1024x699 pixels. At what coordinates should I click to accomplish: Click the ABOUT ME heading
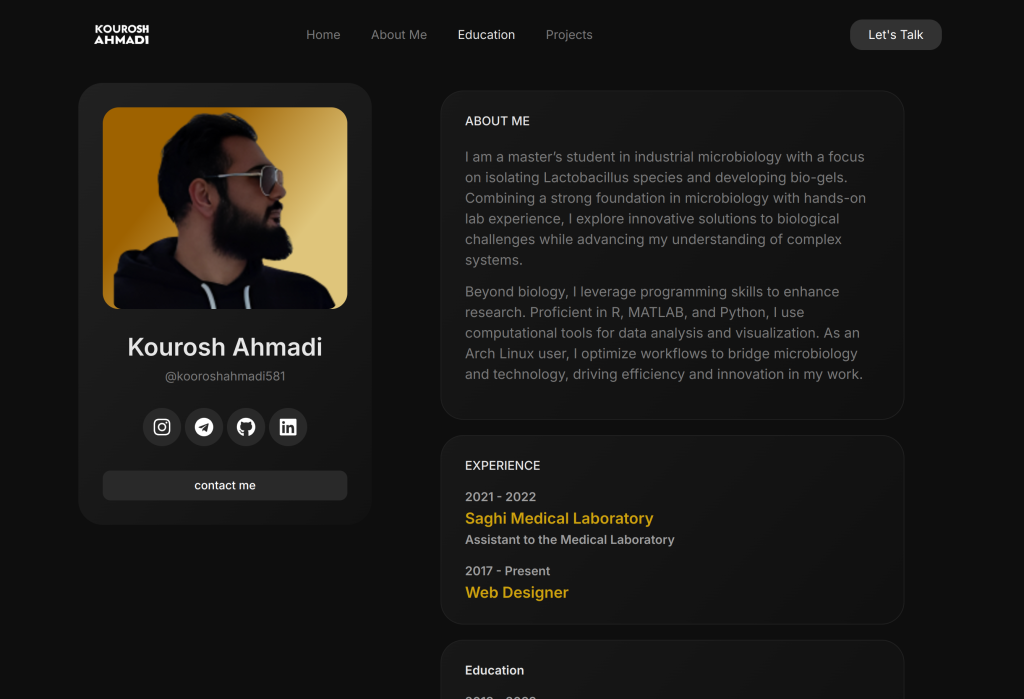click(497, 121)
